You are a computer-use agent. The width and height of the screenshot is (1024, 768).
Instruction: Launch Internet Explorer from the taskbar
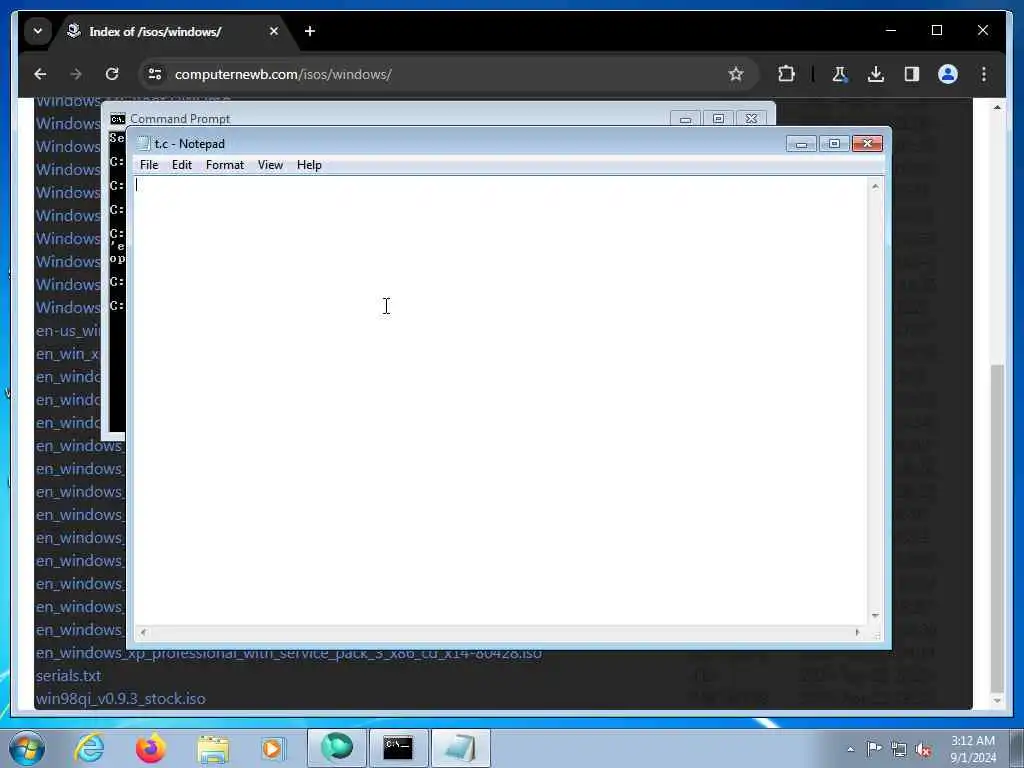click(89, 748)
